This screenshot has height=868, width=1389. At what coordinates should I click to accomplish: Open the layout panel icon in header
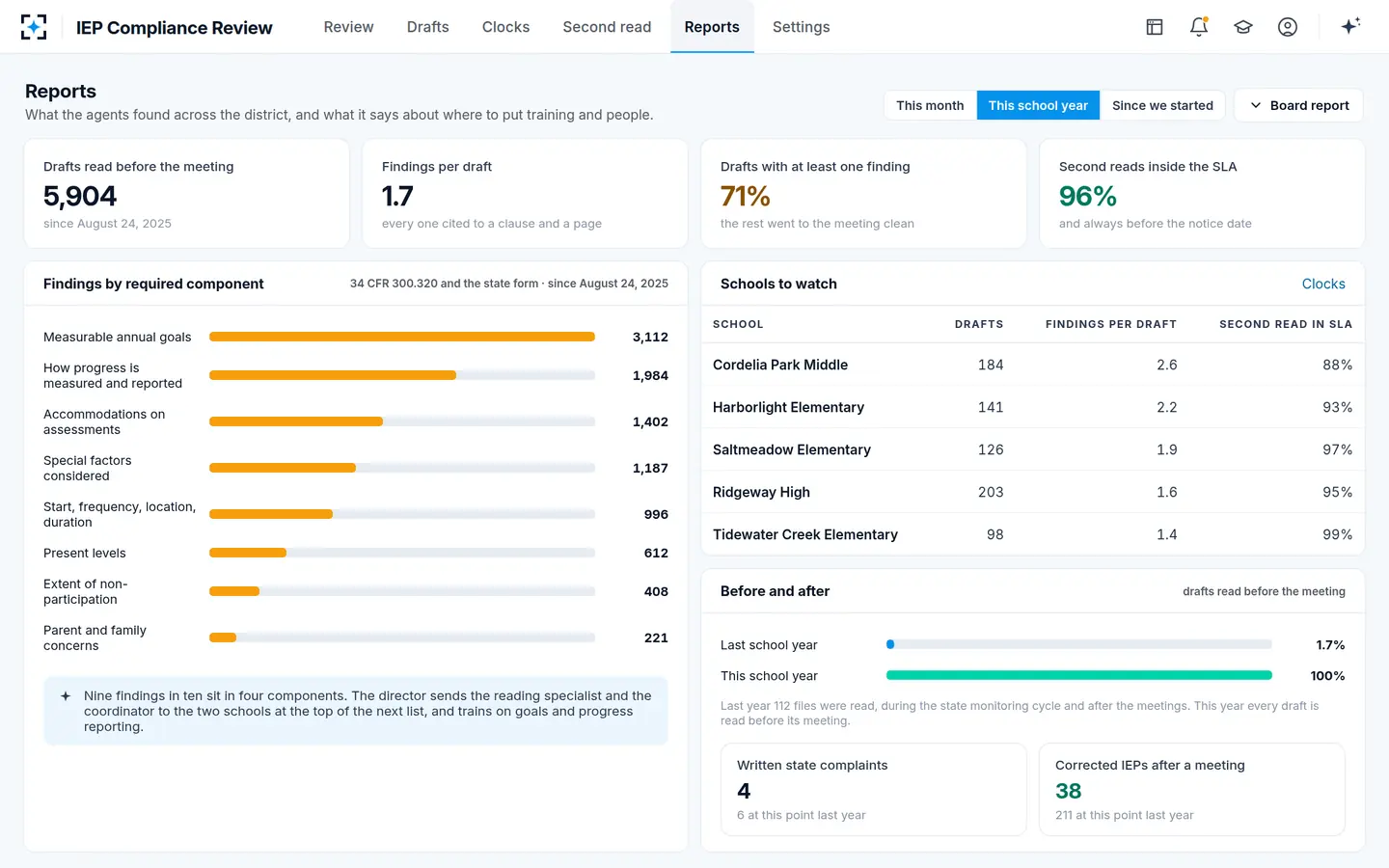coord(1155,27)
